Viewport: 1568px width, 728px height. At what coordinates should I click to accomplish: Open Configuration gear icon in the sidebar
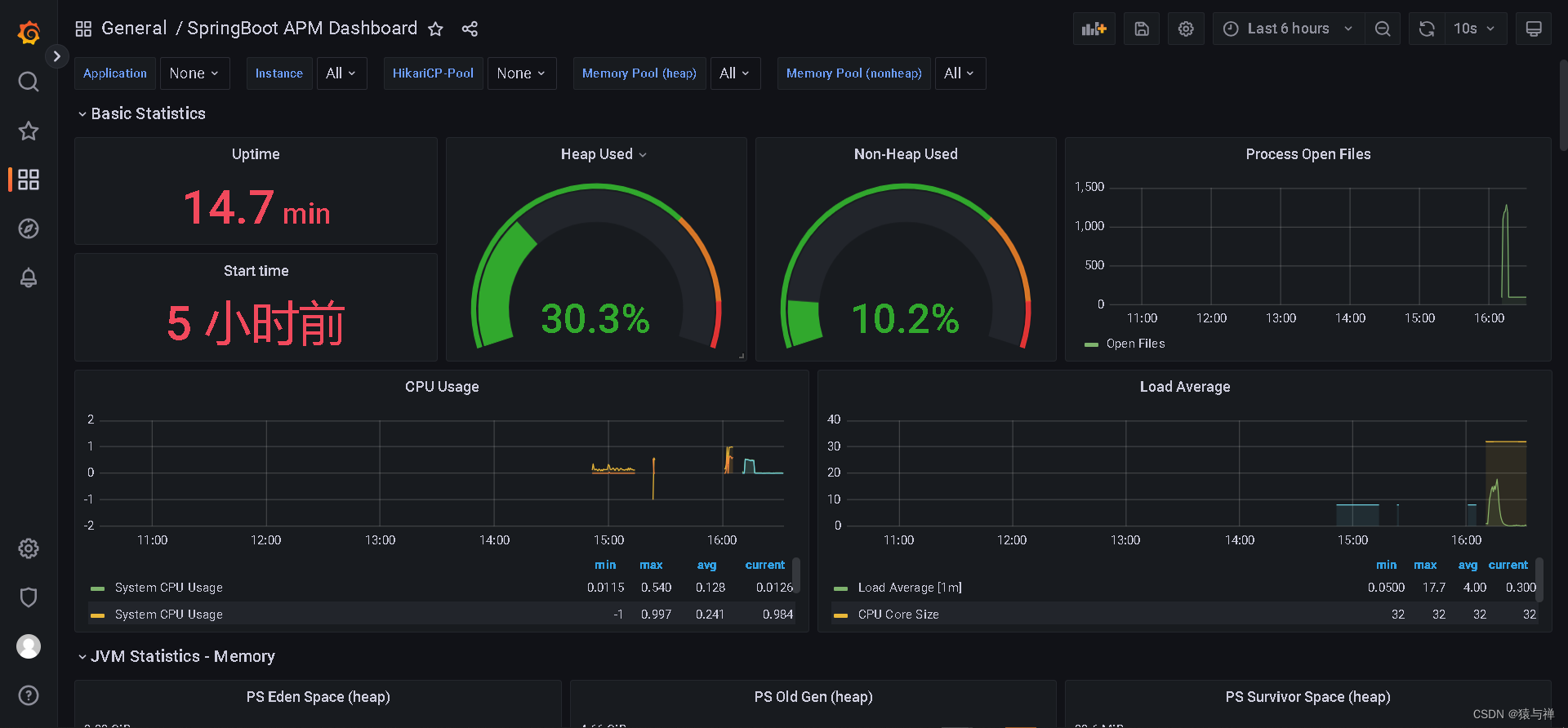(29, 548)
